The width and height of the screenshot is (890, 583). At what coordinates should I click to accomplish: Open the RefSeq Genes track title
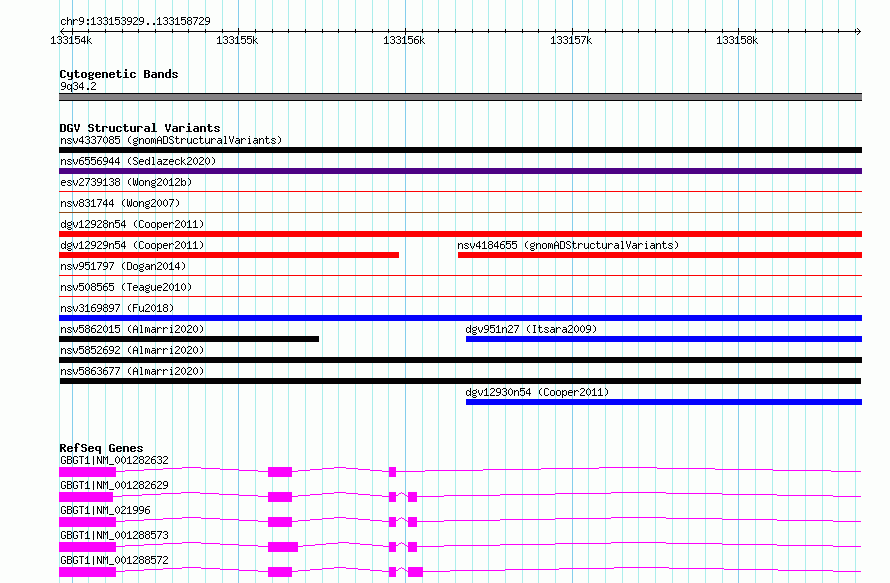[x=101, y=448]
